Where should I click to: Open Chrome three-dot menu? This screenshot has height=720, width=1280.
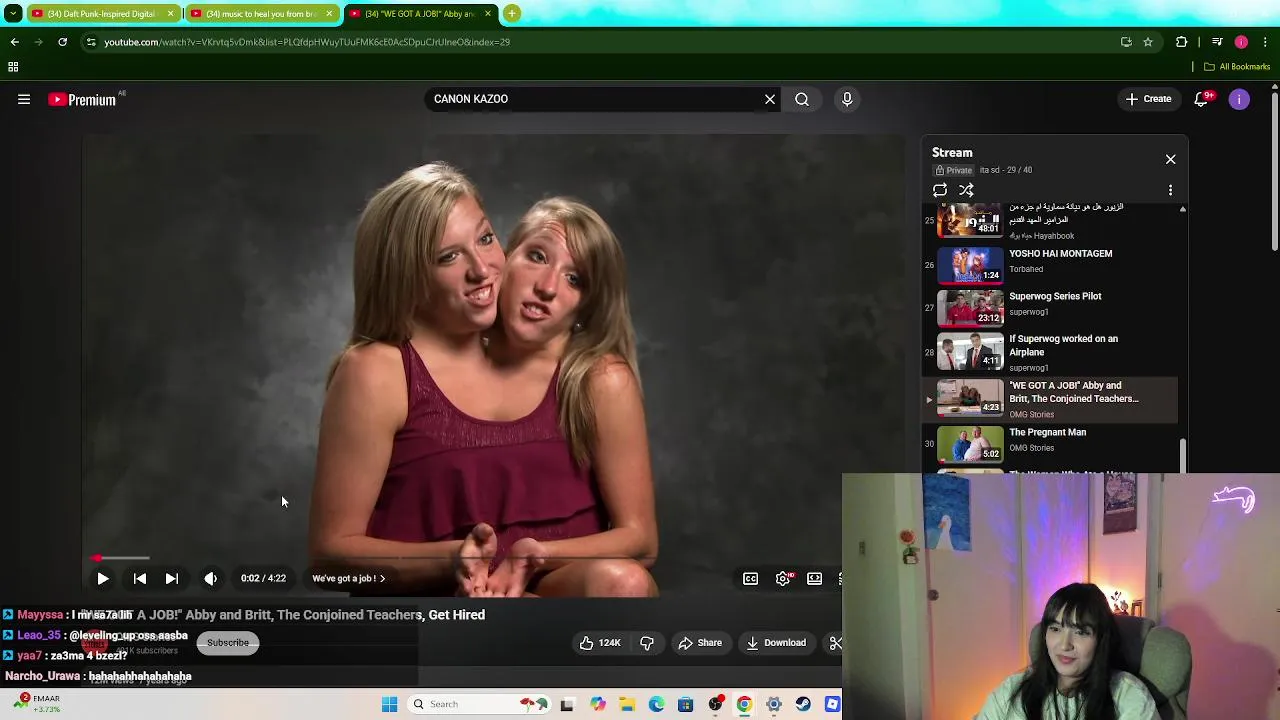click(x=1266, y=42)
